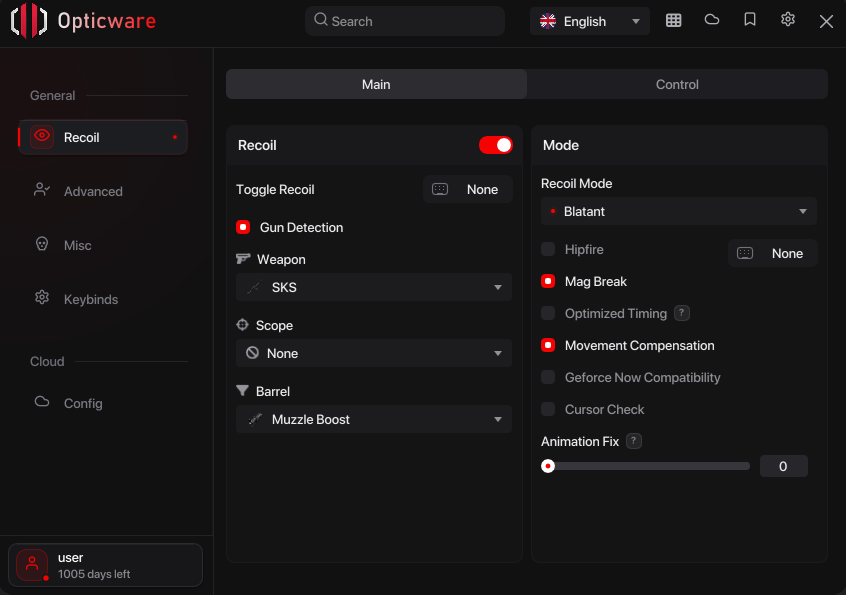Close the Opticware window
Image resolution: width=846 pixels, height=595 pixels.
(825, 22)
